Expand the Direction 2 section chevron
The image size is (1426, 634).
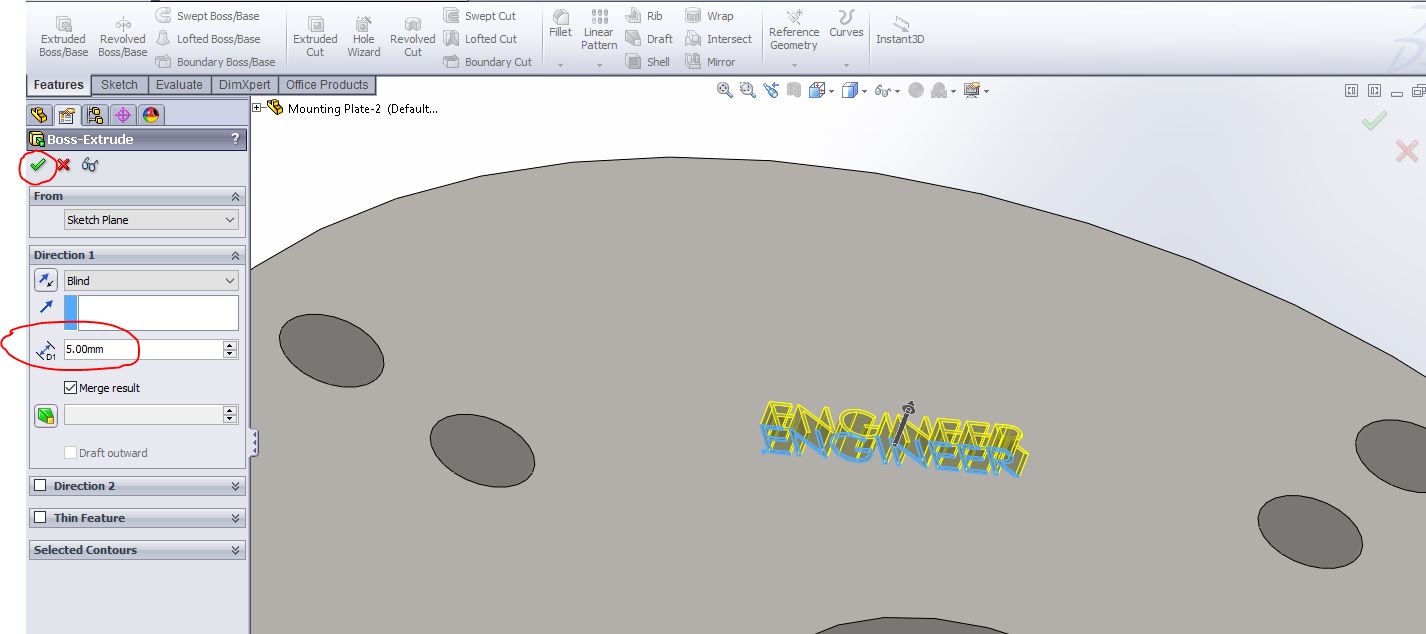click(x=236, y=486)
